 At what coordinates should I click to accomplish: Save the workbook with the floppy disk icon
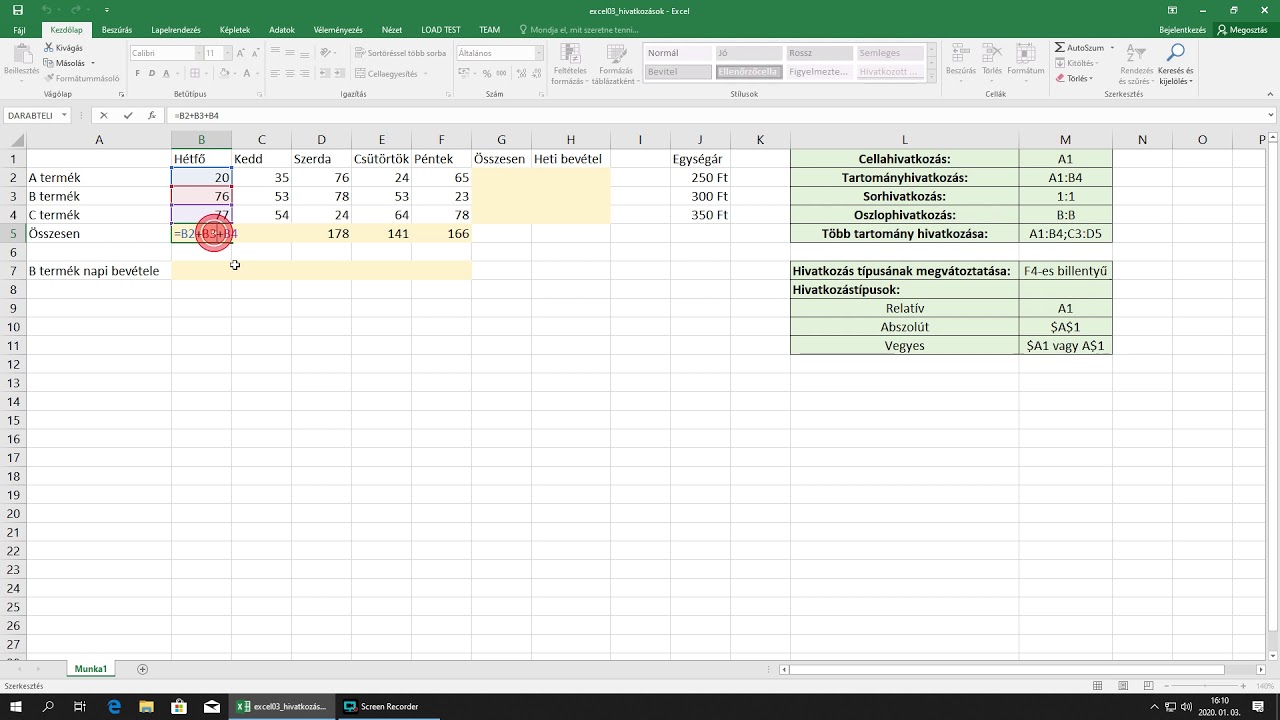pos(17,10)
